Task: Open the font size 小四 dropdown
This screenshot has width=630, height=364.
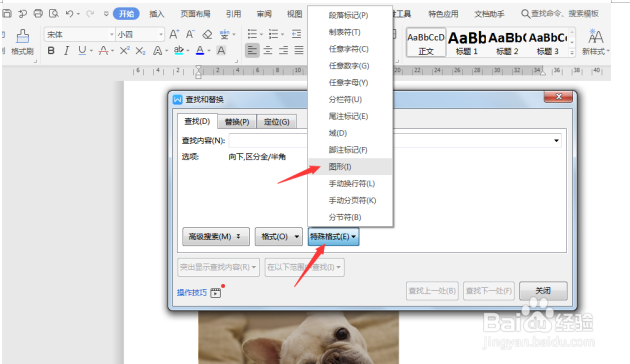Action: pyautogui.click(x=161, y=35)
